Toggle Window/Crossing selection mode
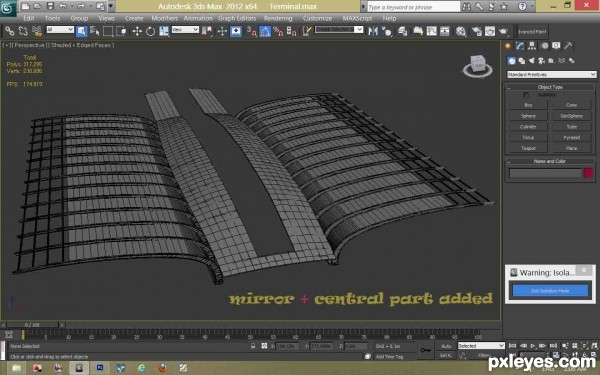The height and width of the screenshot is (375, 600). [121, 31]
